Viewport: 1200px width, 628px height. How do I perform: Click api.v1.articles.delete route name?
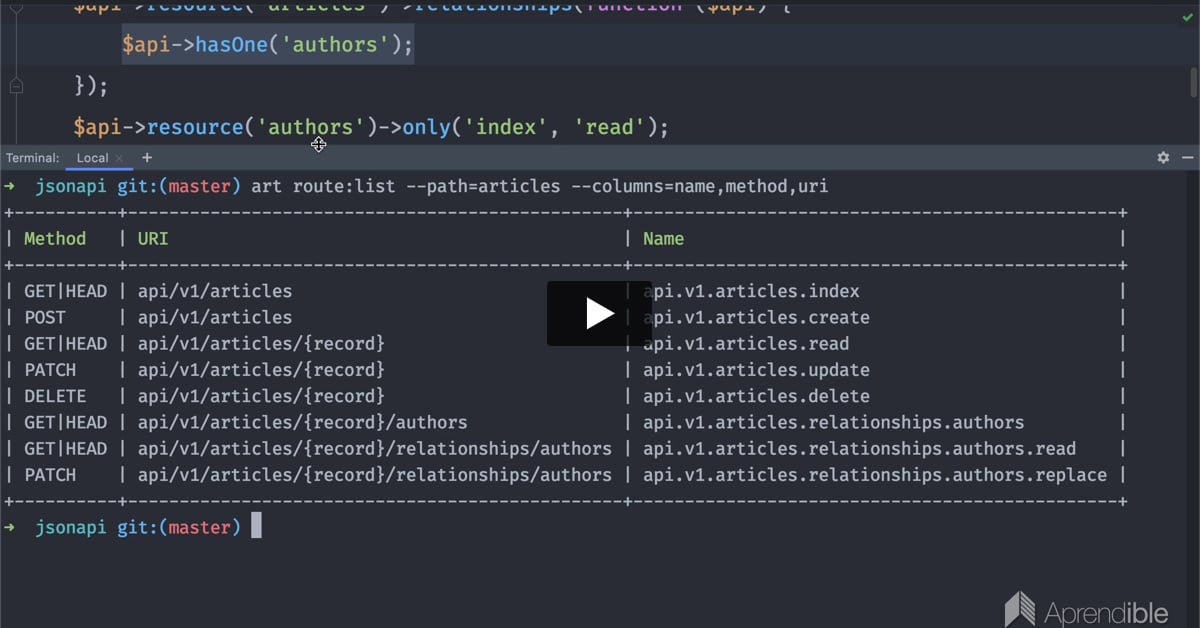tap(756, 396)
